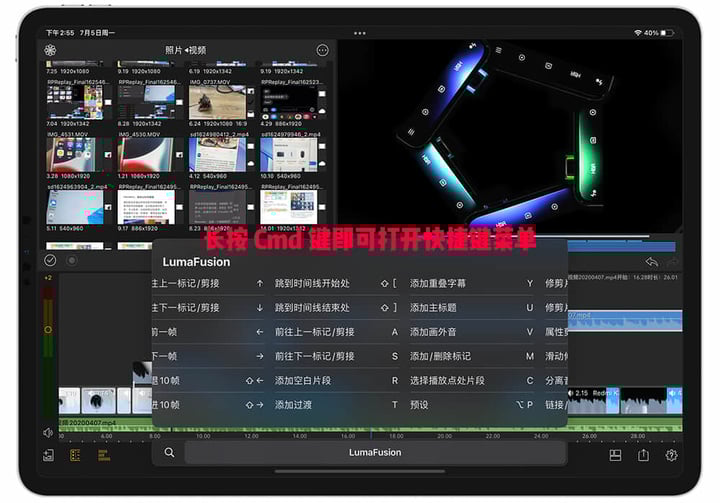The height and width of the screenshot is (503, 720).
Task: Tap cloud icon on sd1624979946_2.mp4 clip
Action: pos(322,164)
